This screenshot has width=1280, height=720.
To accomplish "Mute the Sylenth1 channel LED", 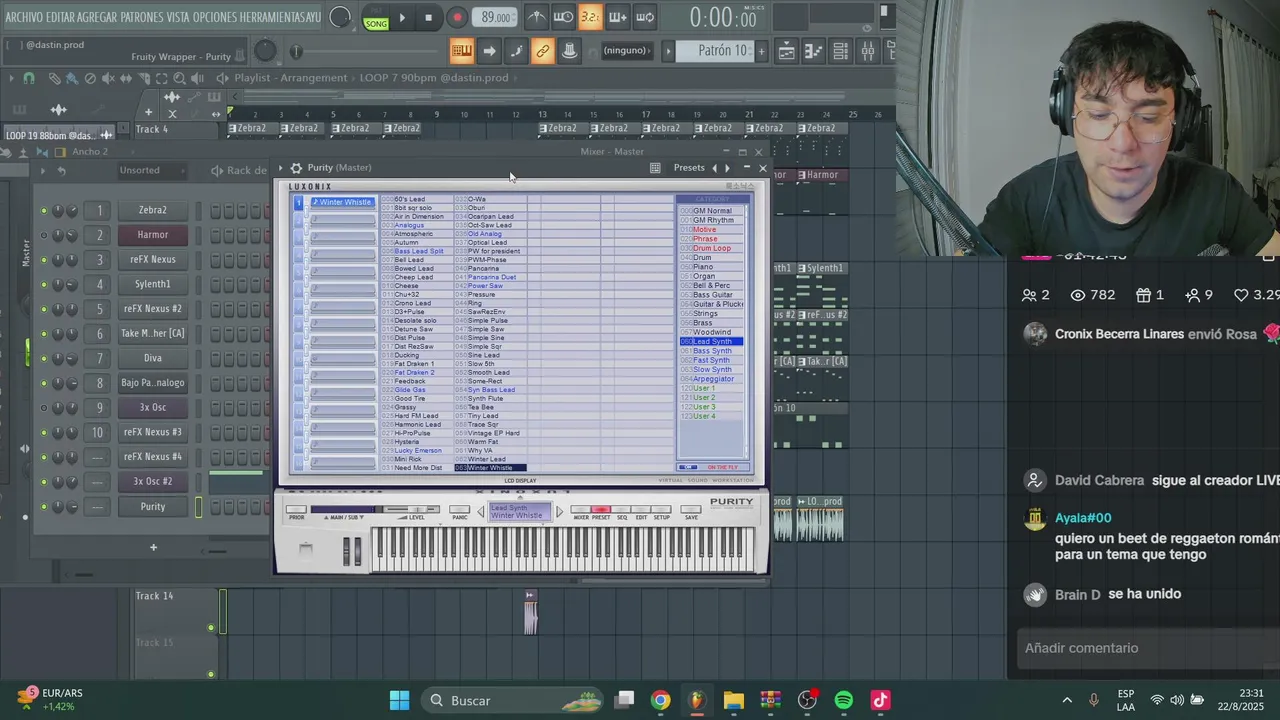I will 43,285.
